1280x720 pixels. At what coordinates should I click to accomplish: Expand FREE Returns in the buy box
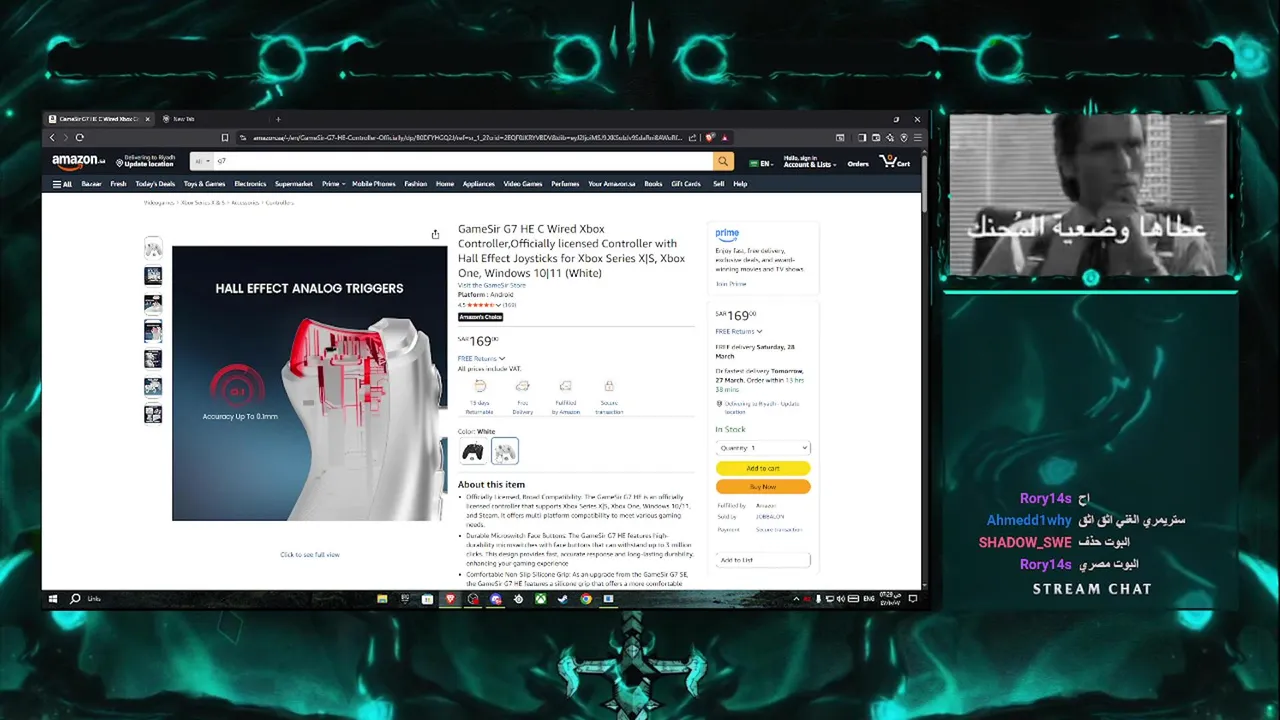coord(739,331)
